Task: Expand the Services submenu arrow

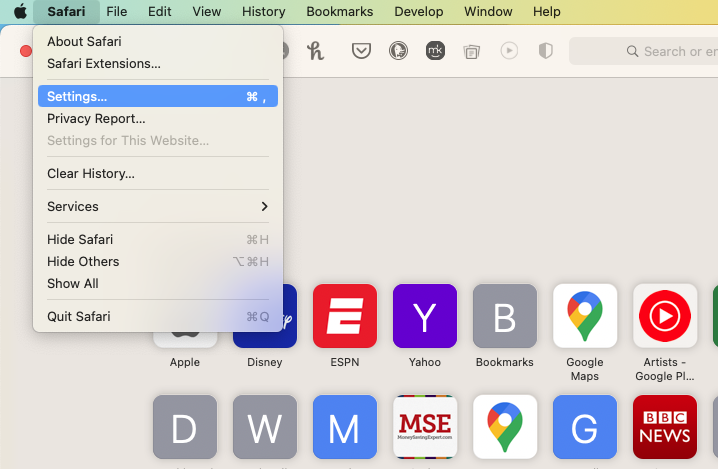Action: pos(264,207)
